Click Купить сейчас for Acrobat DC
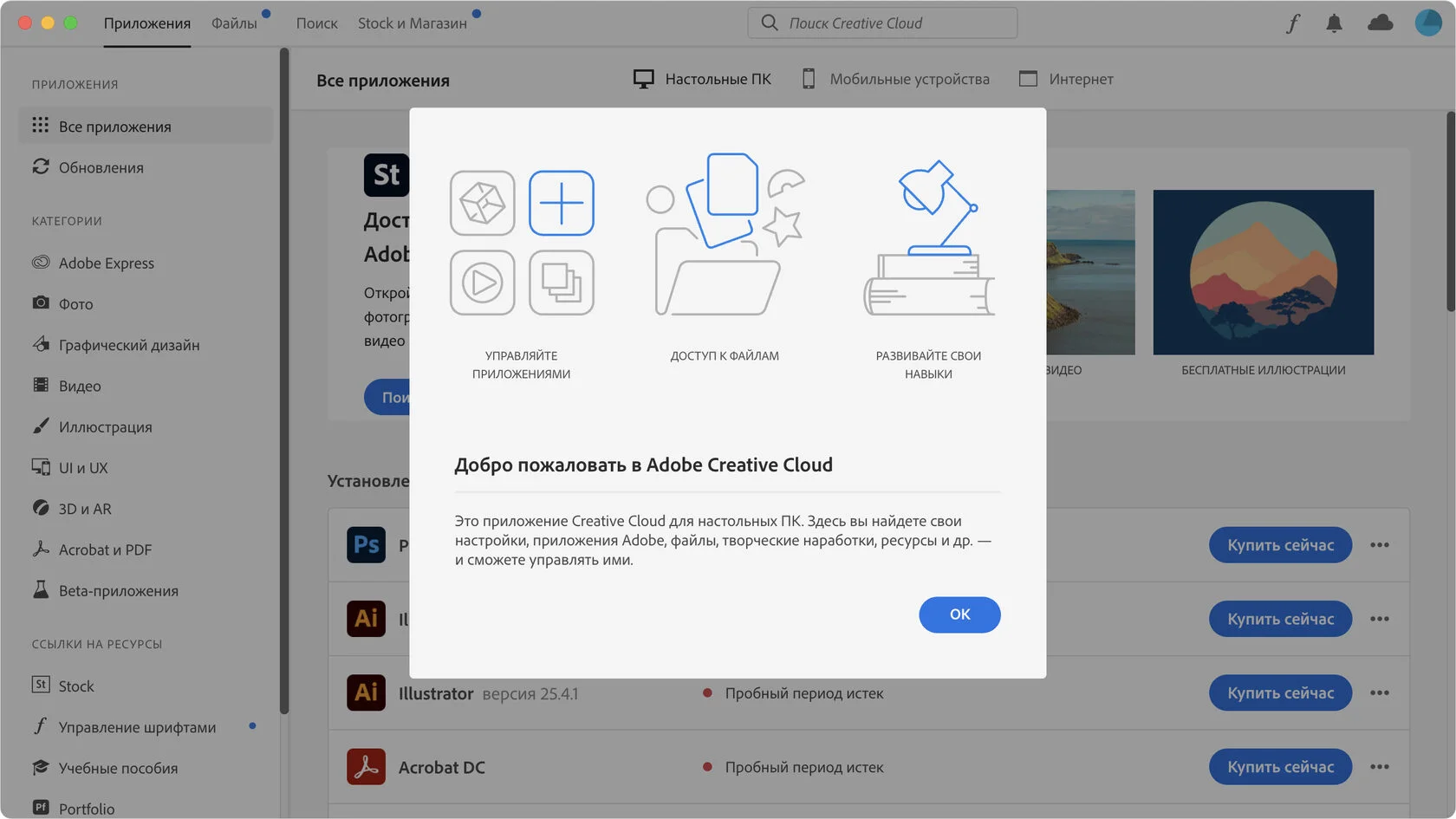The width and height of the screenshot is (1456, 819). pos(1280,767)
